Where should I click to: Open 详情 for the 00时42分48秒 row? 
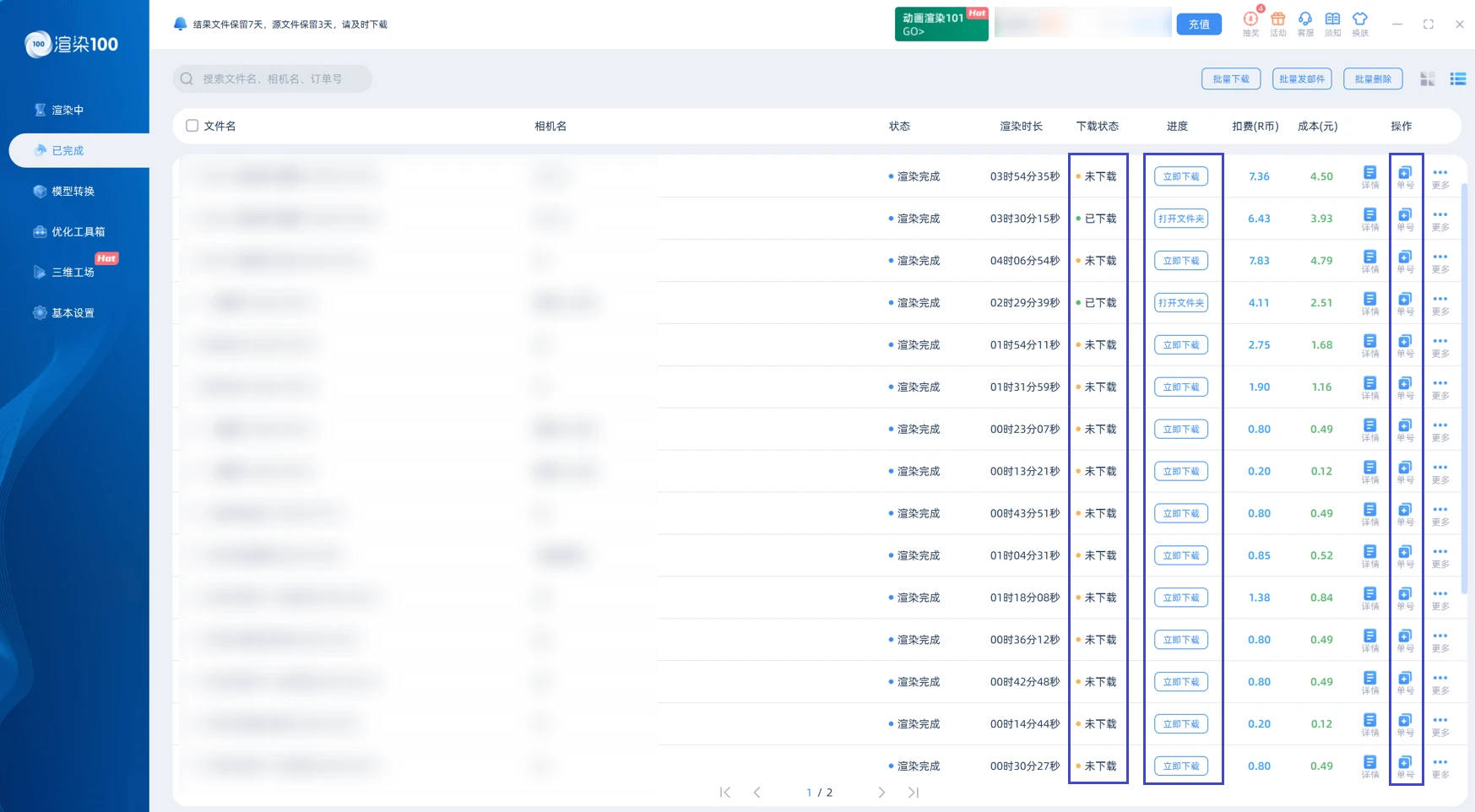pos(1370,684)
